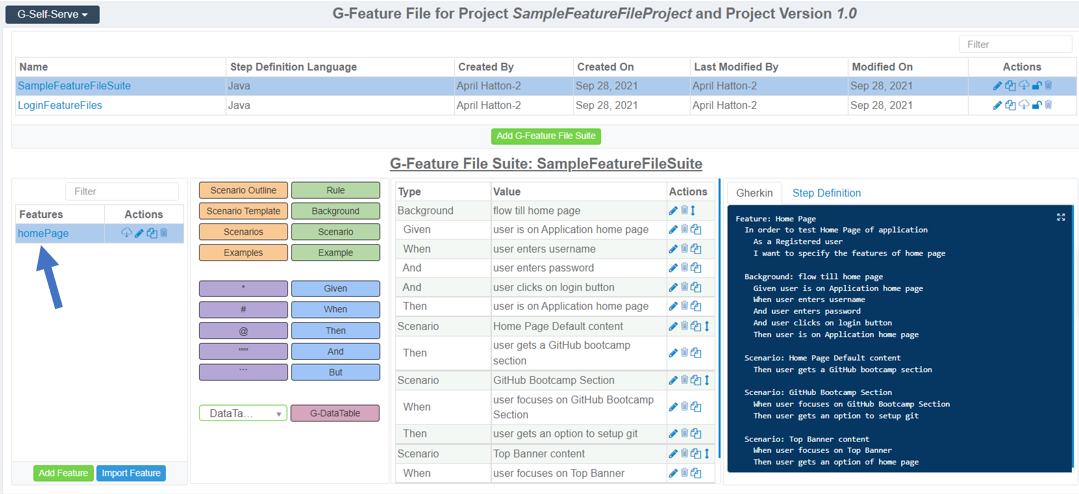Copy the SampleFeatureFileSuite suite
1079x494 pixels.
point(1009,86)
